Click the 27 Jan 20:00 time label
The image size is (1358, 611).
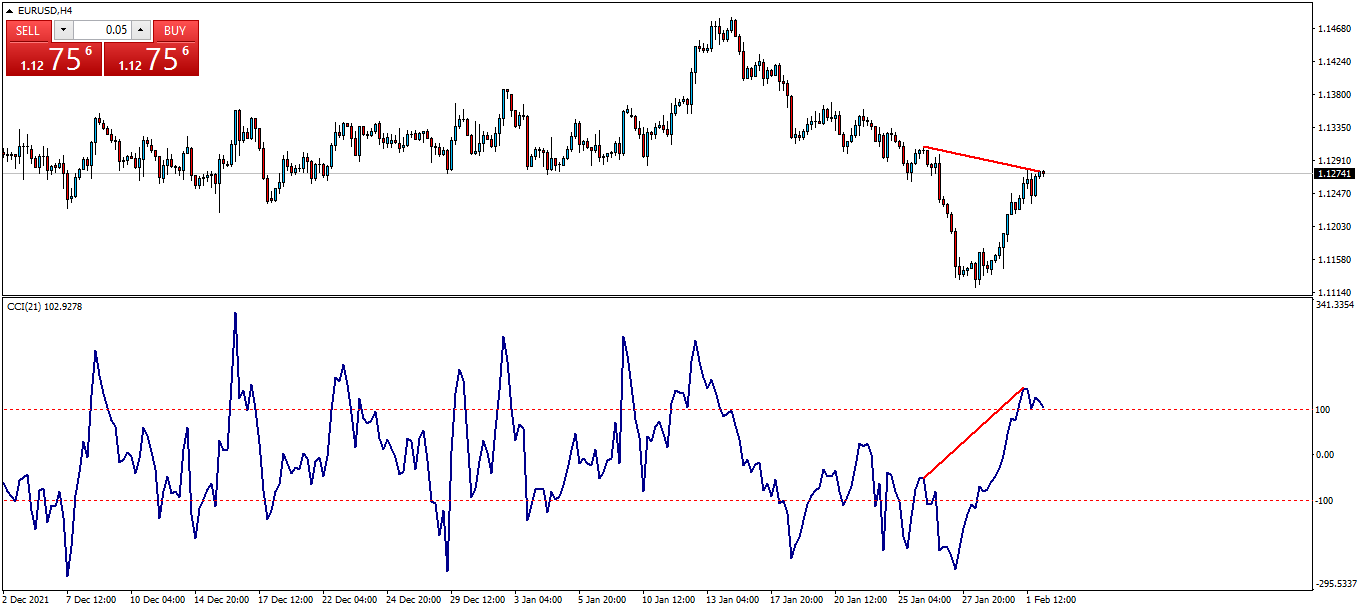point(990,600)
